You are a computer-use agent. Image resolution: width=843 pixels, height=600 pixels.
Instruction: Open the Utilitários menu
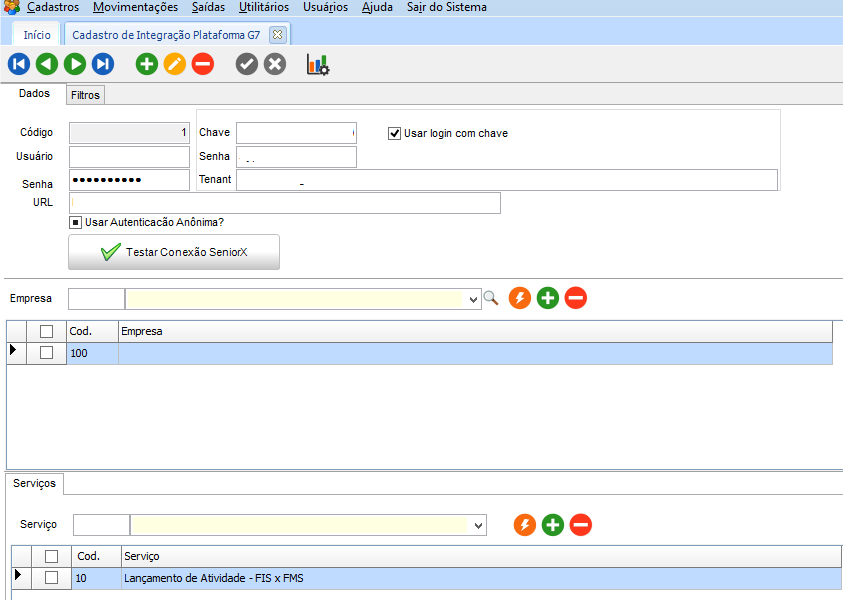(x=264, y=7)
